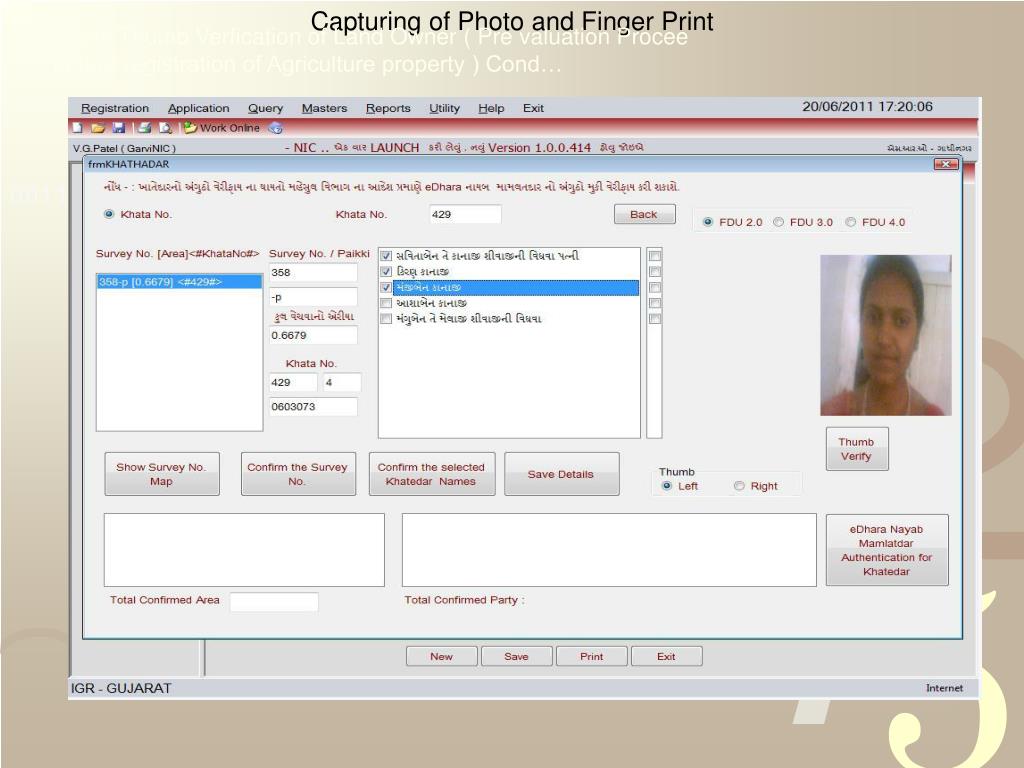Uncheck the સવિતાબેન તે કાનાજી khatedar checkbox
Screen dimensions: 1024x768
coord(386,256)
